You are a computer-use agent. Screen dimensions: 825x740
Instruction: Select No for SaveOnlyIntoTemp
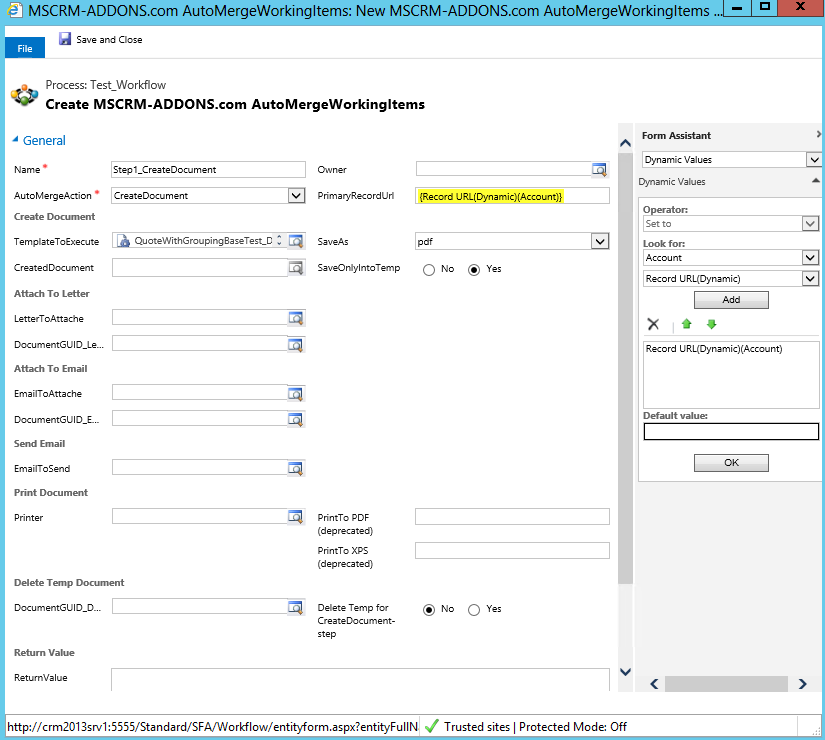click(429, 269)
